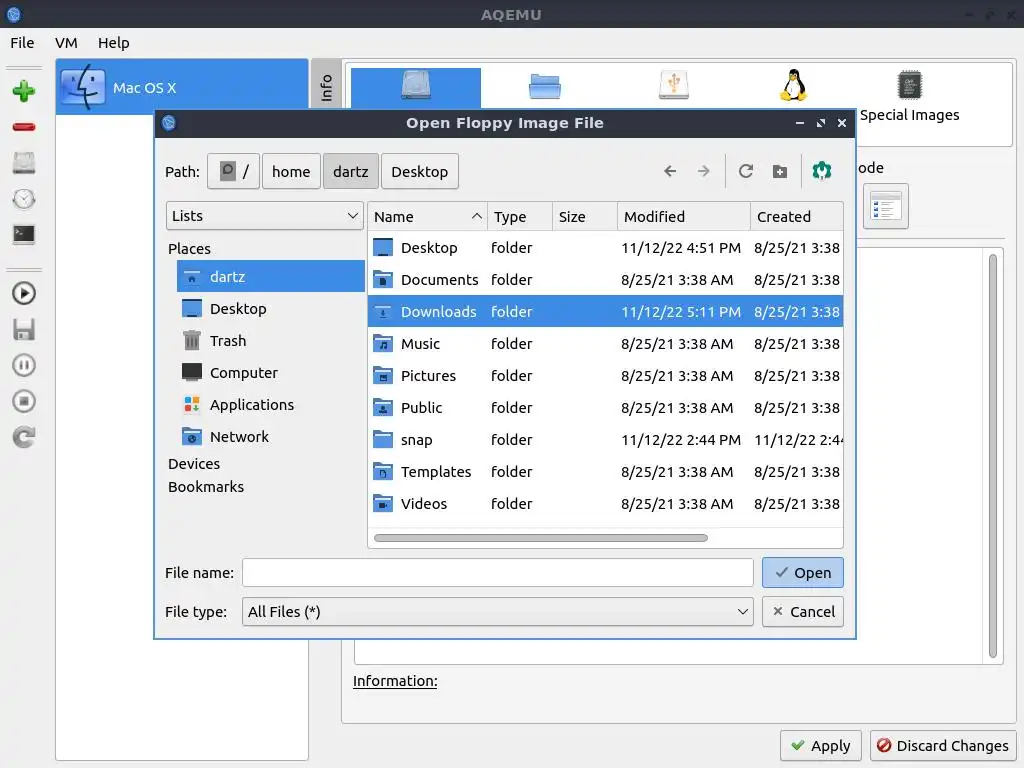Select the Videos folder row
The image size is (1024, 768).
pyautogui.click(x=605, y=504)
